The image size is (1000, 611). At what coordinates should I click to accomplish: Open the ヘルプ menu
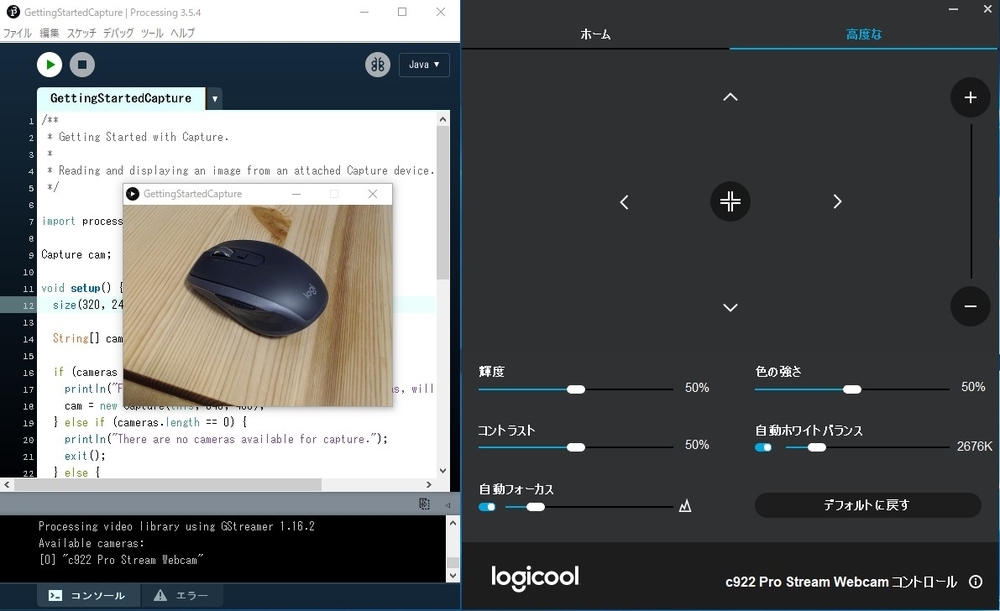[182, 33]
